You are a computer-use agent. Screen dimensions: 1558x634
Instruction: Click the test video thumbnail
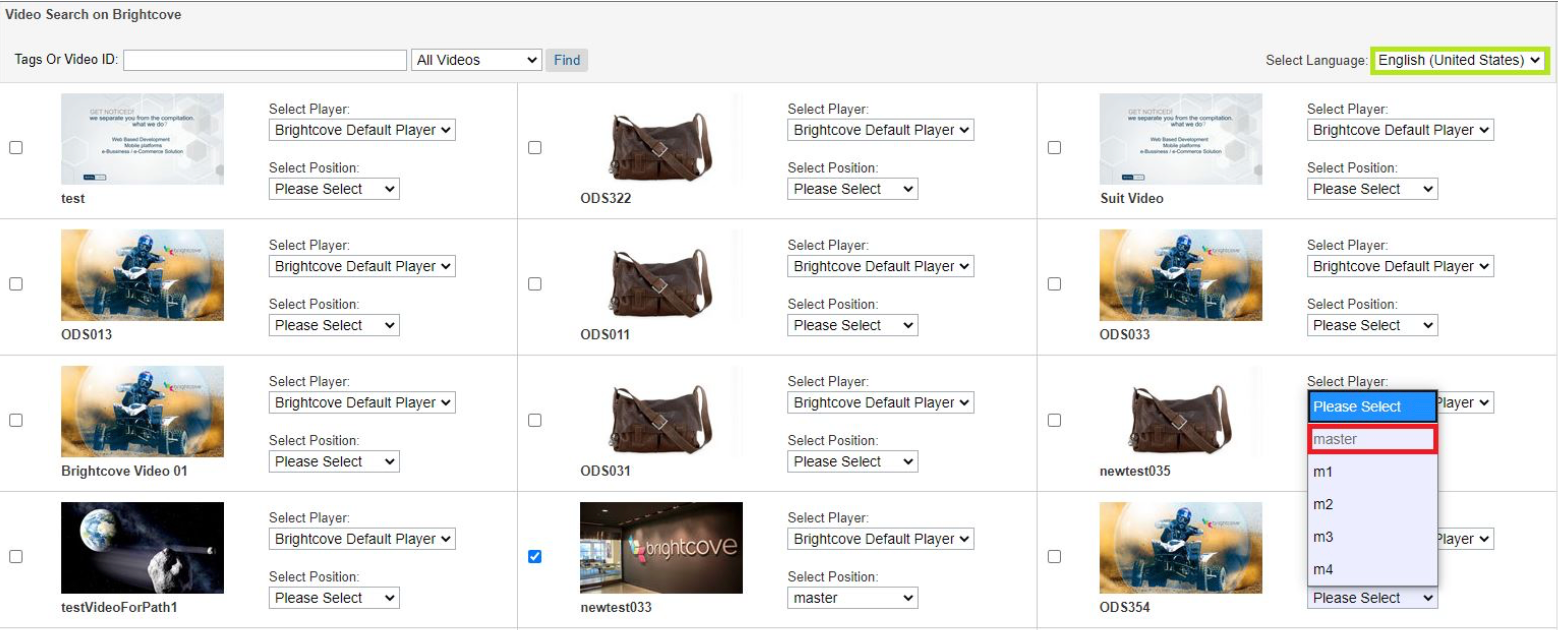[x=142, y=139]
